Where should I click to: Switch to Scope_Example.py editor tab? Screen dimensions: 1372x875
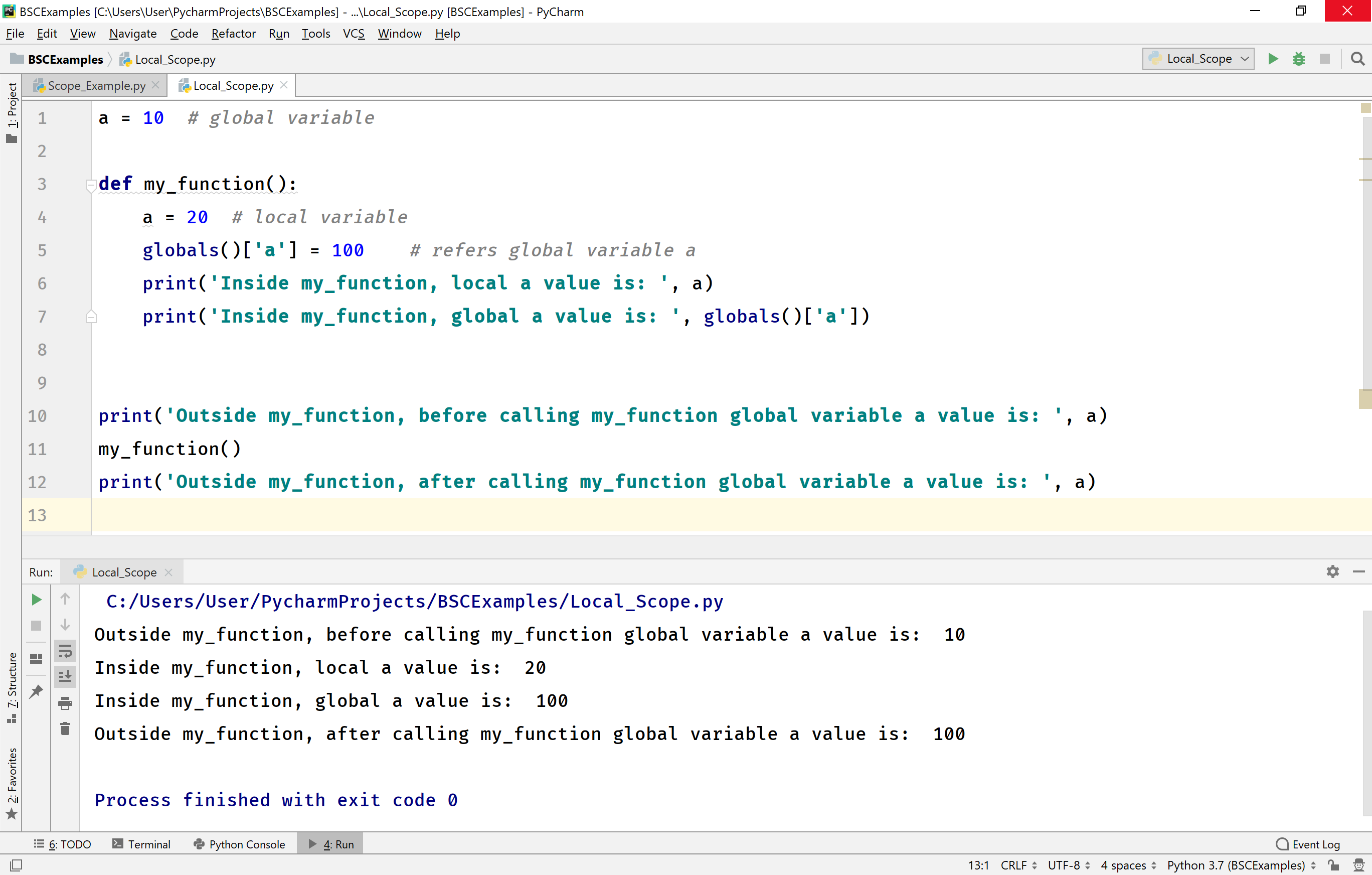(96, 85)
